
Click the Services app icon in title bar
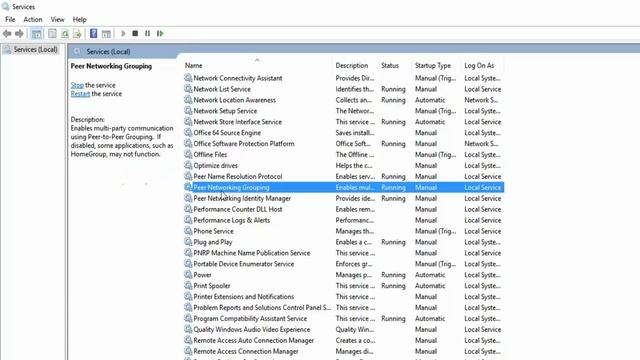(5, 7)
